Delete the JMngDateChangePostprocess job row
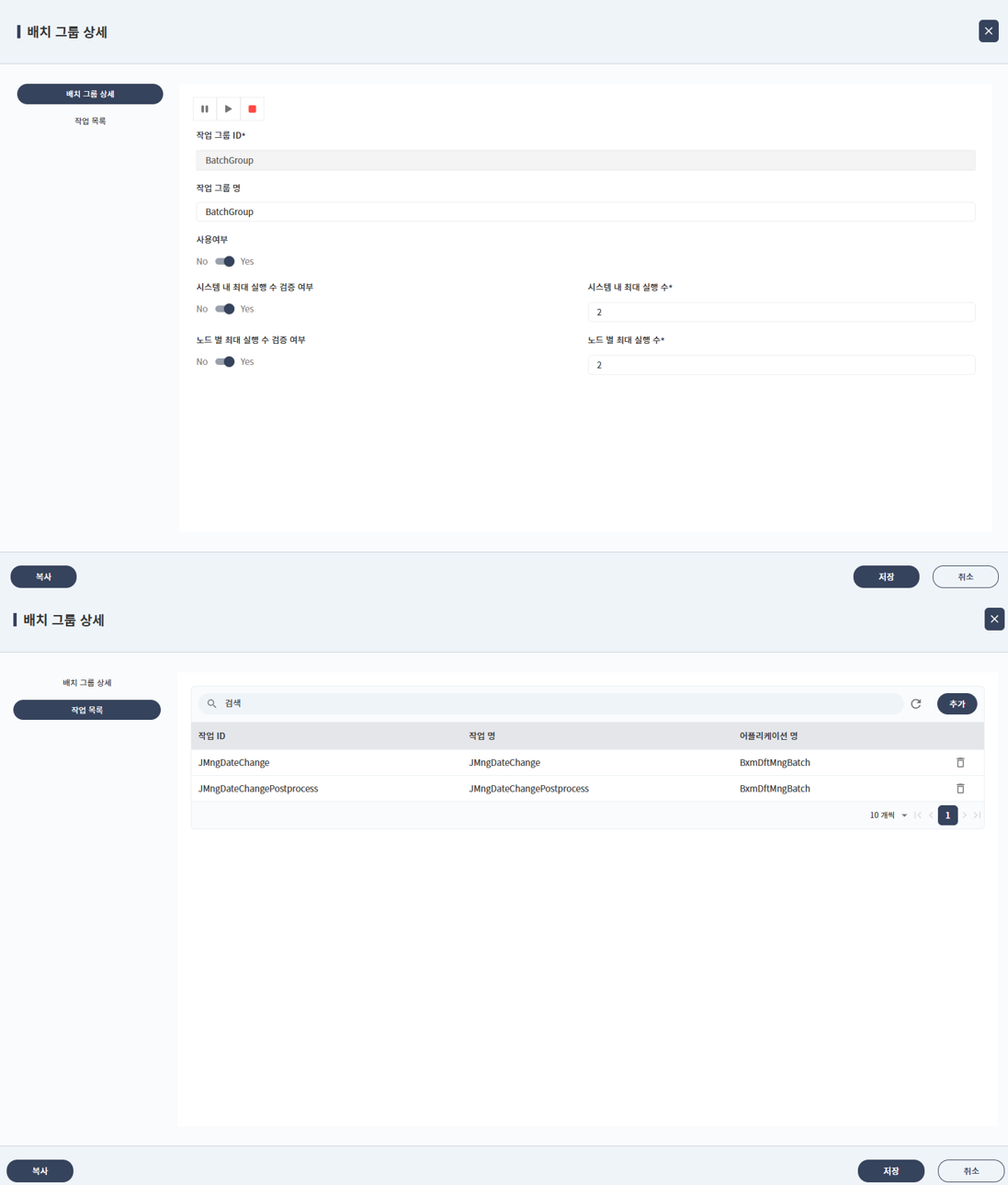The height and width of the screenshot is (1185, 1008). tap(960, 789)
